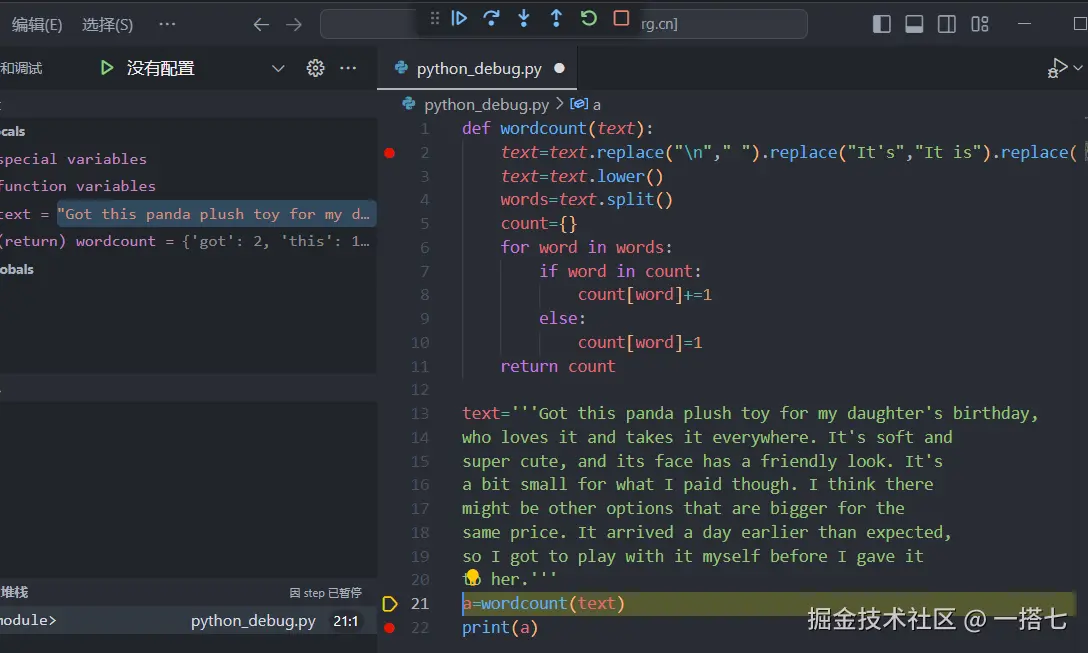This screenshot has height=653, width=1088.
Task: Toggle the bottom panel layout icon
Action: click(x=914, y=24)
